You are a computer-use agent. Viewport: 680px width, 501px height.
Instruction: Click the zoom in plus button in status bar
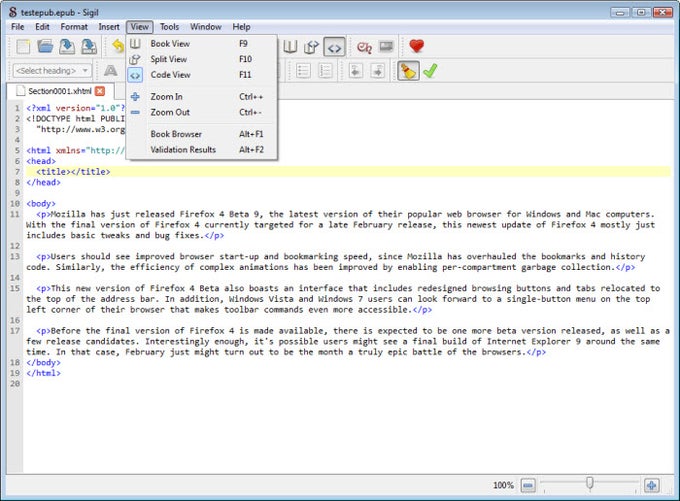[x=651, y=485]
